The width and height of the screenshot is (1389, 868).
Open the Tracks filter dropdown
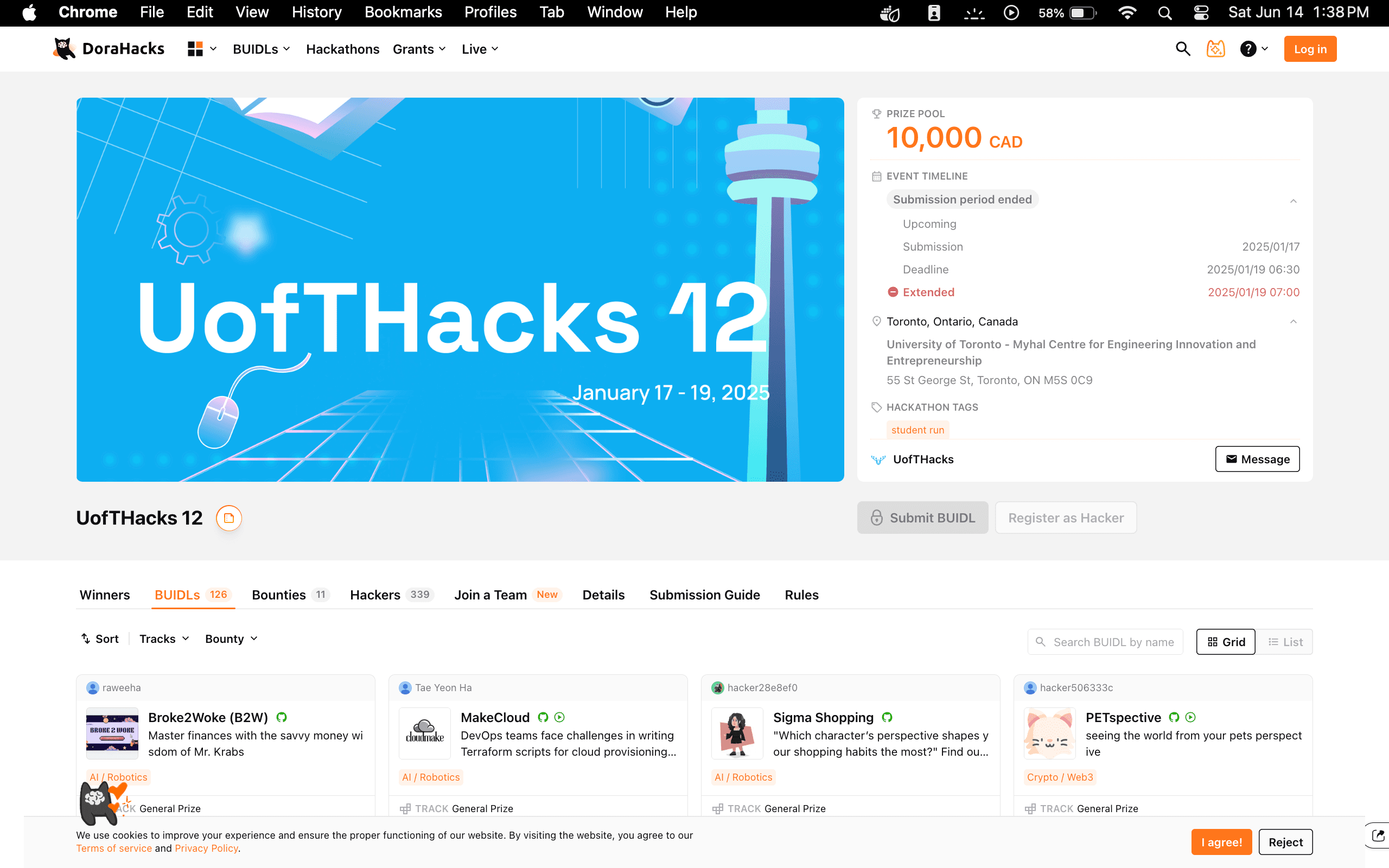(x=164, y=639)
